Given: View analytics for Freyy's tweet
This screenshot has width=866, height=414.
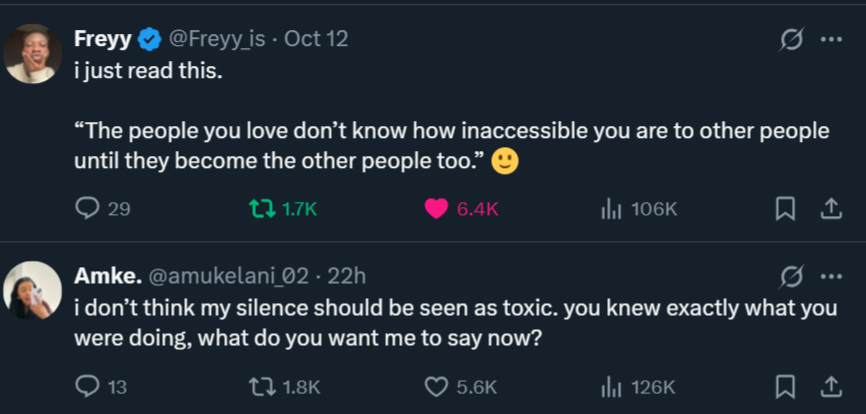Looking at the screenshot, I should click(x=612, y=209).
